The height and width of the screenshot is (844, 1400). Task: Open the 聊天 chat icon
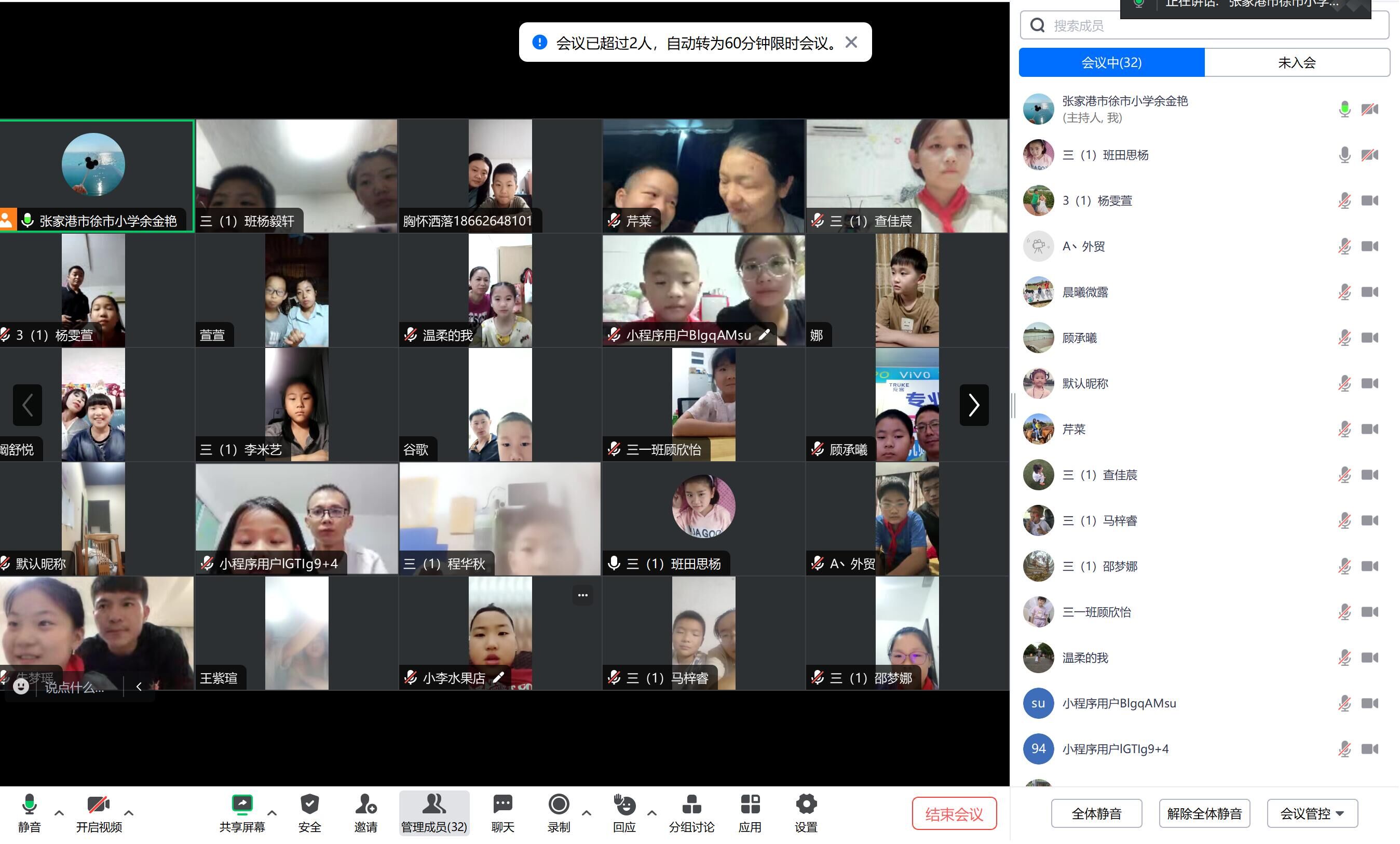tap(502, 805)
